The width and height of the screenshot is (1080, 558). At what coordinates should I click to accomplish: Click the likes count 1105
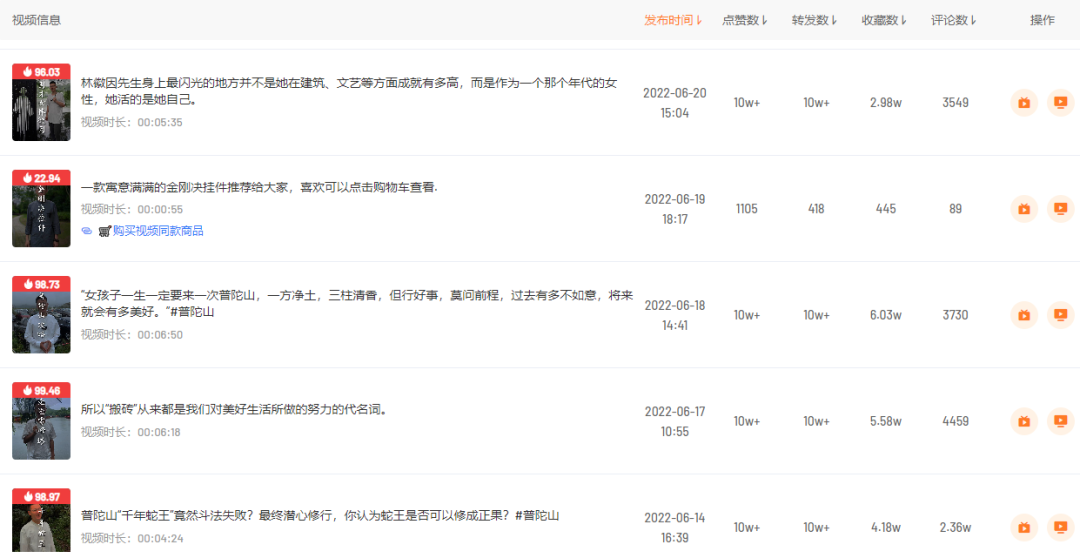point(747,209)
